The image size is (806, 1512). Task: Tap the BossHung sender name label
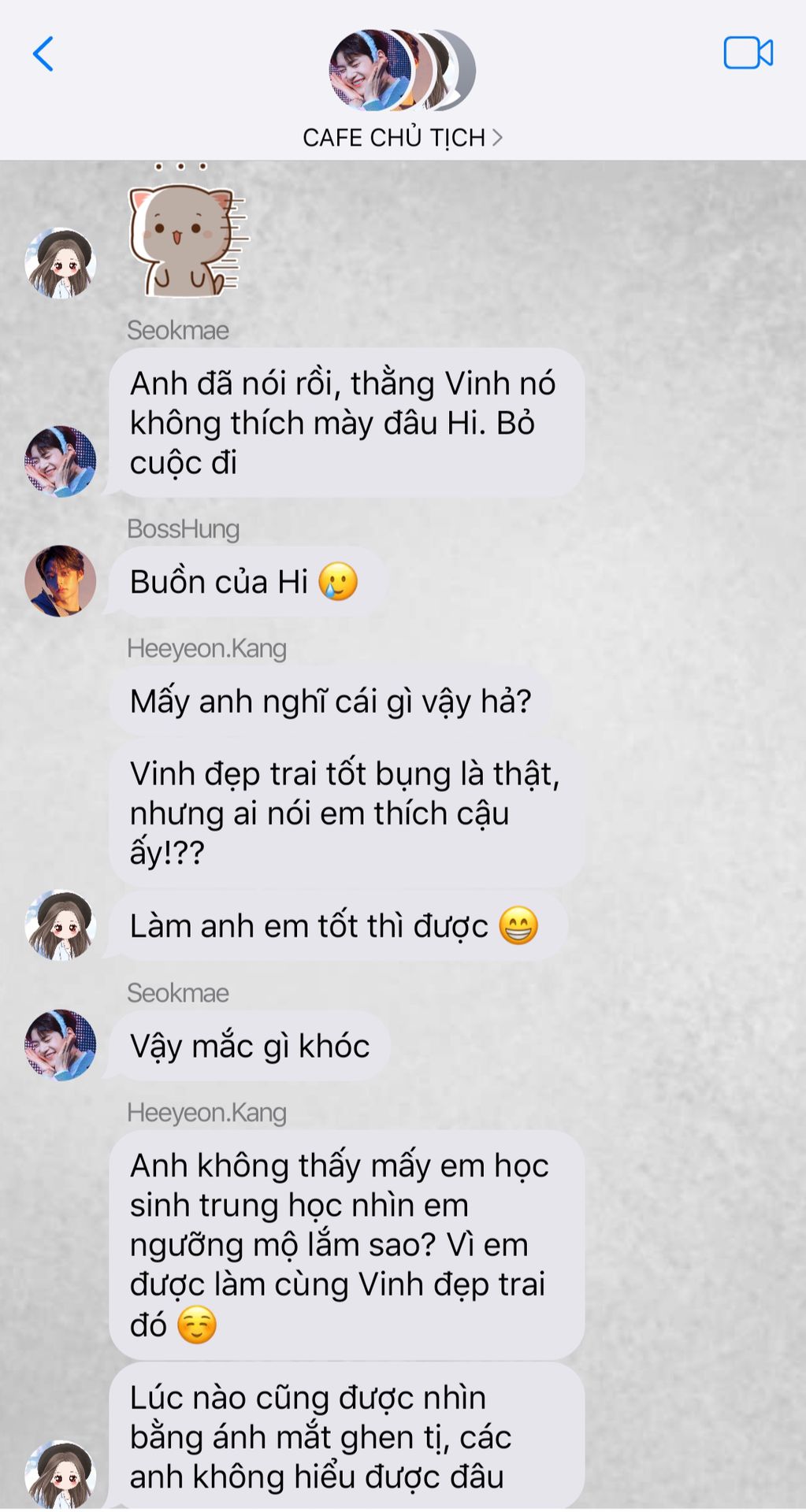(x=183, y=528)
